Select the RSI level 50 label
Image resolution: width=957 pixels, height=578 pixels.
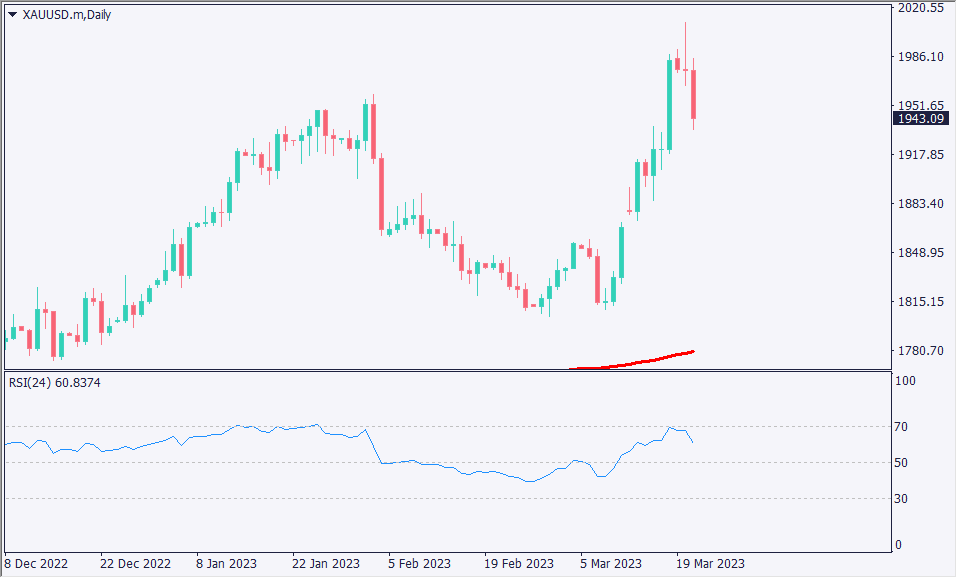click(x=901, y=463)
